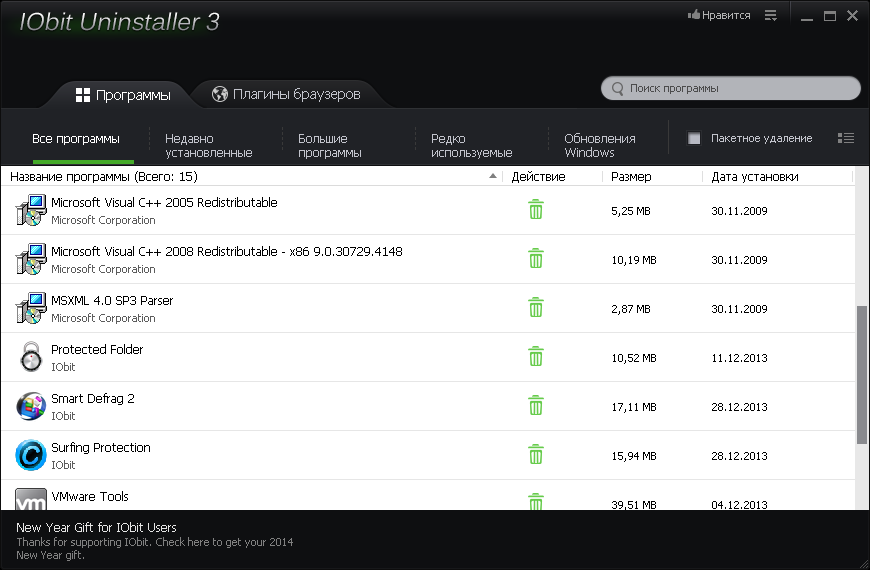
Task: Open Редко используемые category
Action: 472,145
